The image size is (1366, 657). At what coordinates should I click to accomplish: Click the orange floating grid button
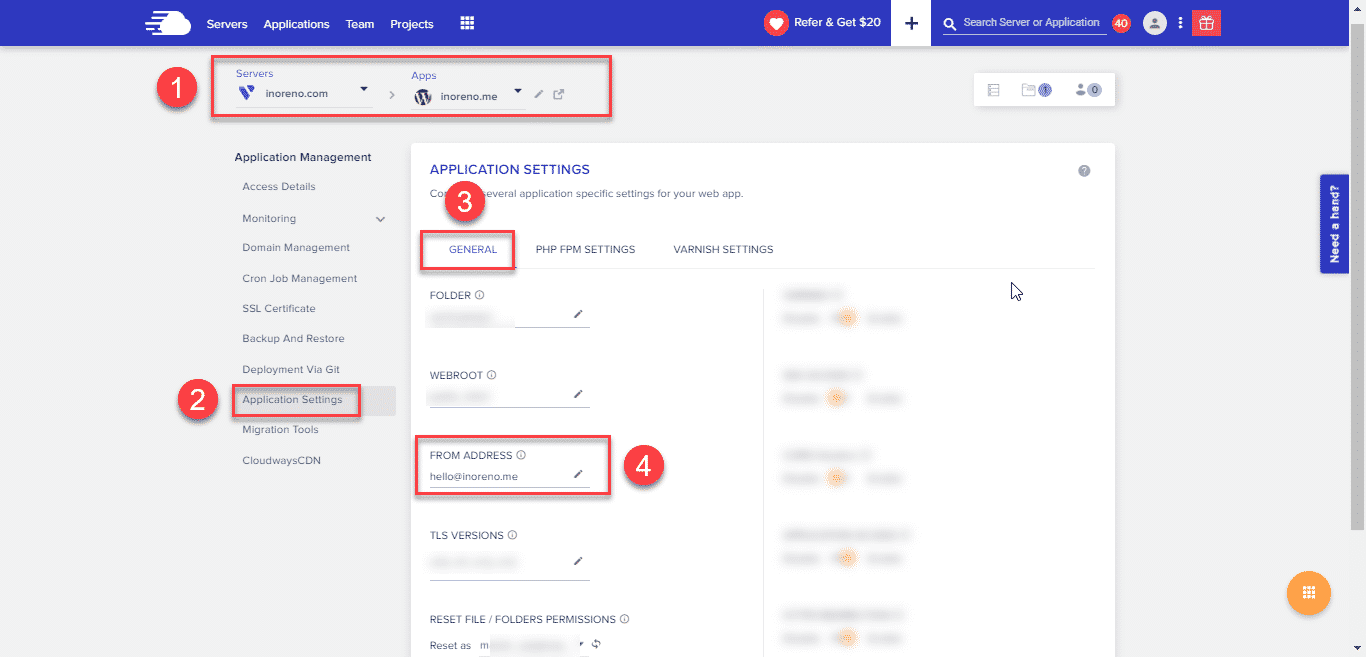[x=1308, y=593]
